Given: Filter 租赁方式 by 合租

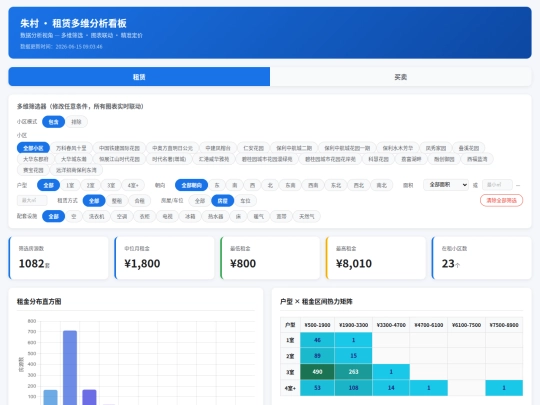Looking at the screenshot, I should (139, 201).
